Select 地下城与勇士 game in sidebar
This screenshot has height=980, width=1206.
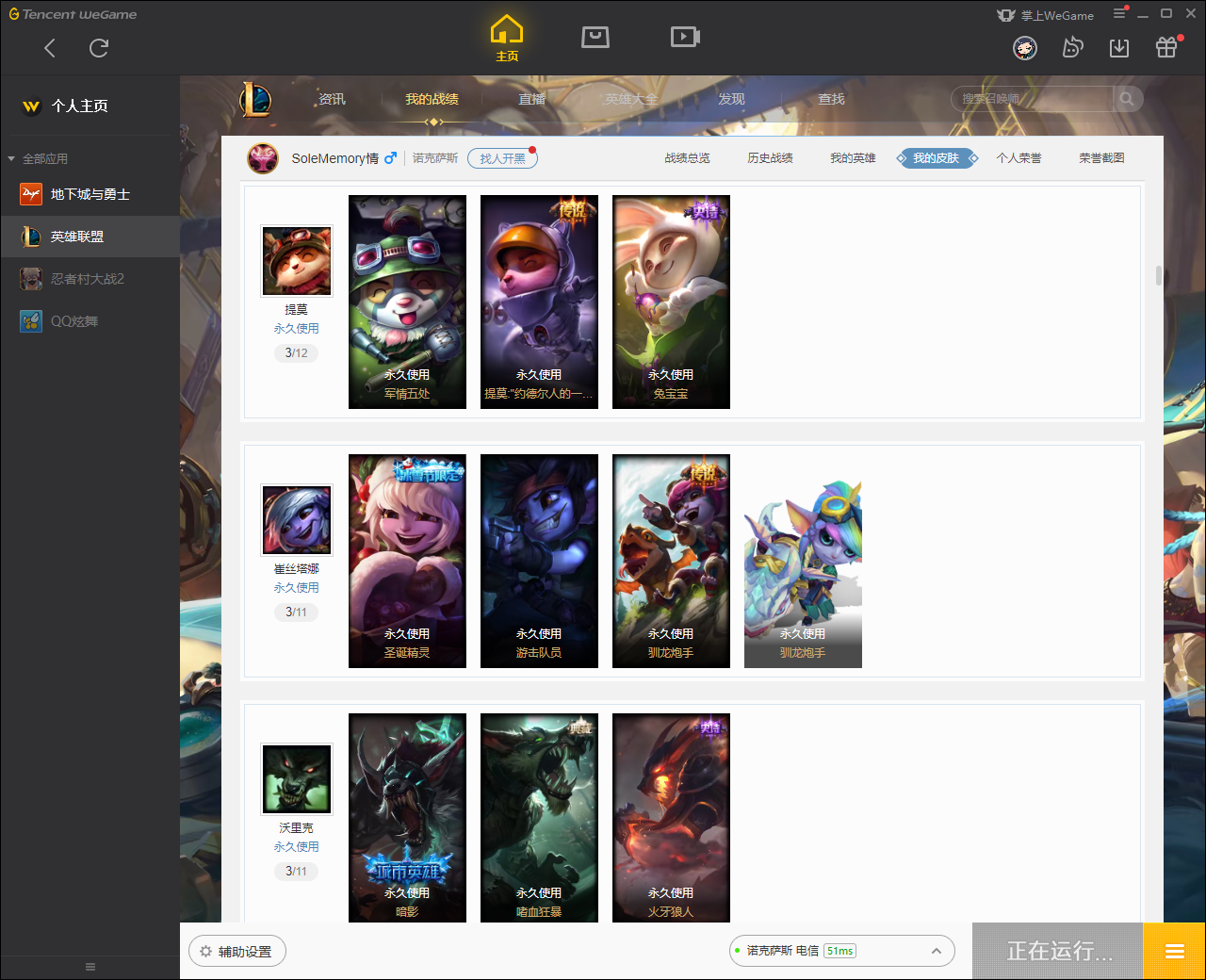(90, 194)
